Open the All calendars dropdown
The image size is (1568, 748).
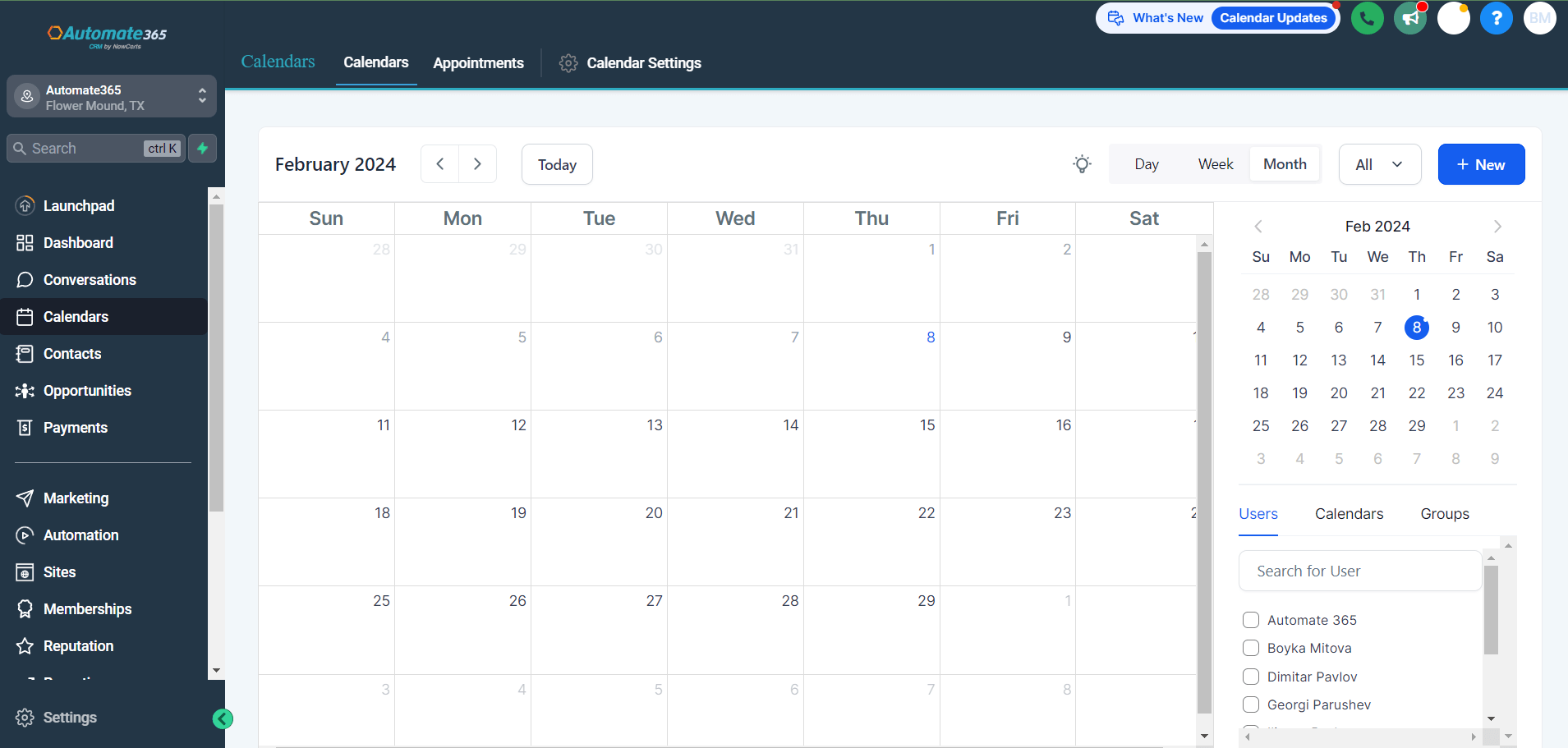[1379, 164]
